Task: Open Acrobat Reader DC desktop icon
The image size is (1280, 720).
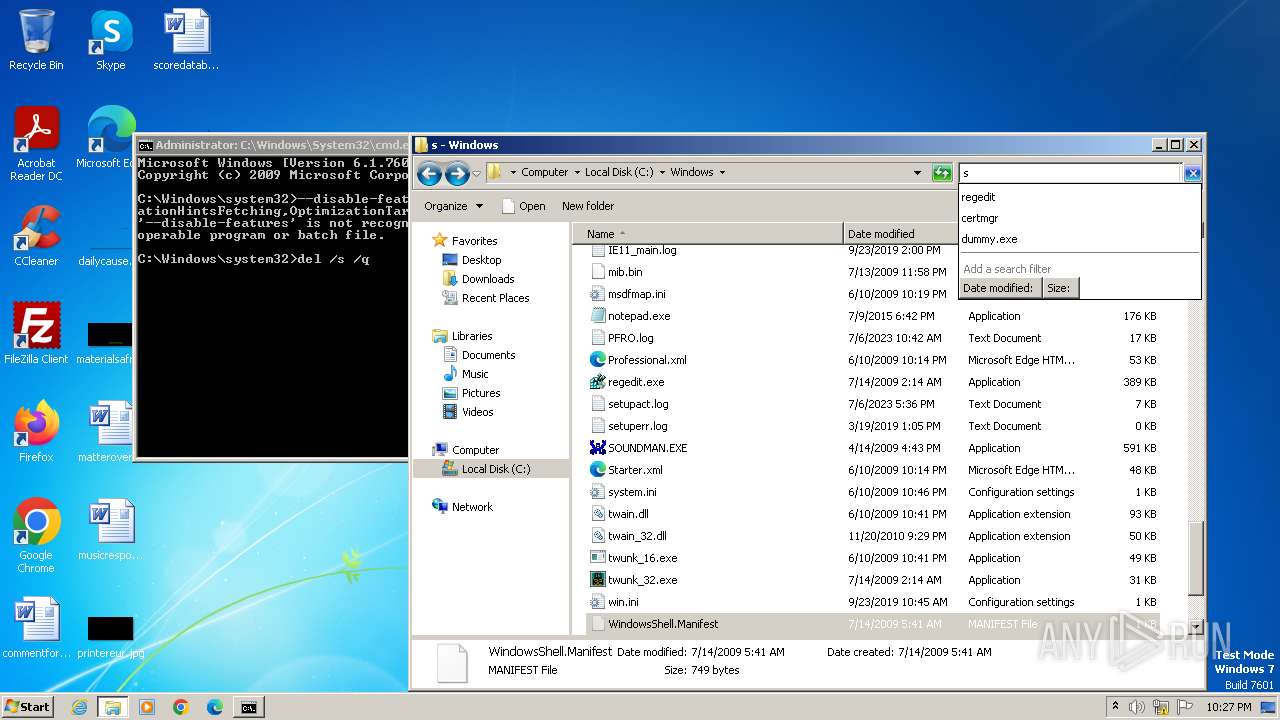Action: (36, 144)
